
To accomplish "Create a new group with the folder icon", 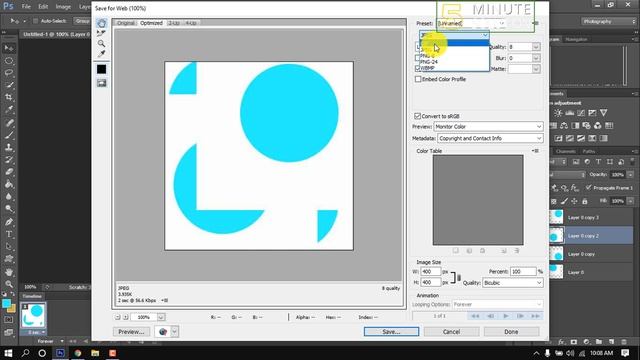I will click(x=598, y=342).
